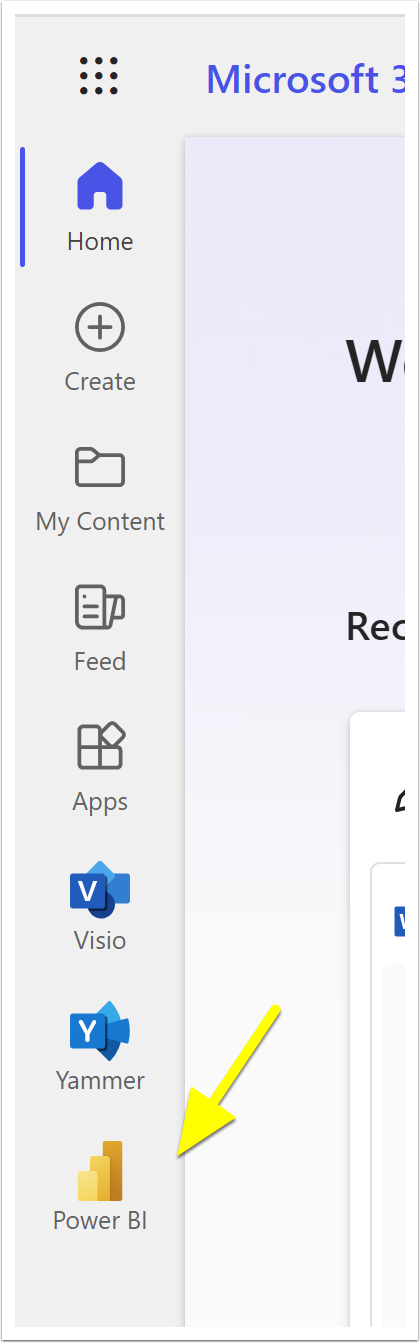The image size is (420, 1343).
Task: Launch Visio from its blue icon
Action: point(100,888)
